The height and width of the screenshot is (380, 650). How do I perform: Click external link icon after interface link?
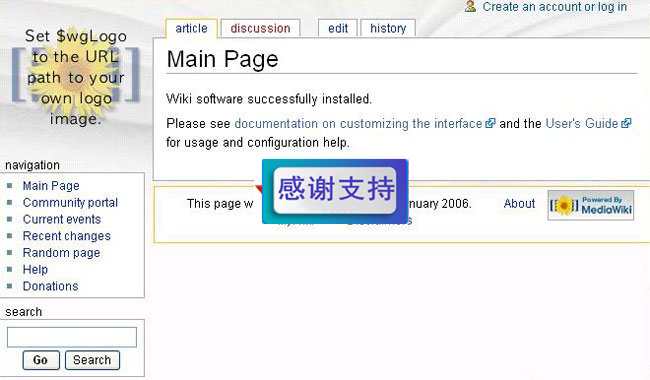point(490,123)
